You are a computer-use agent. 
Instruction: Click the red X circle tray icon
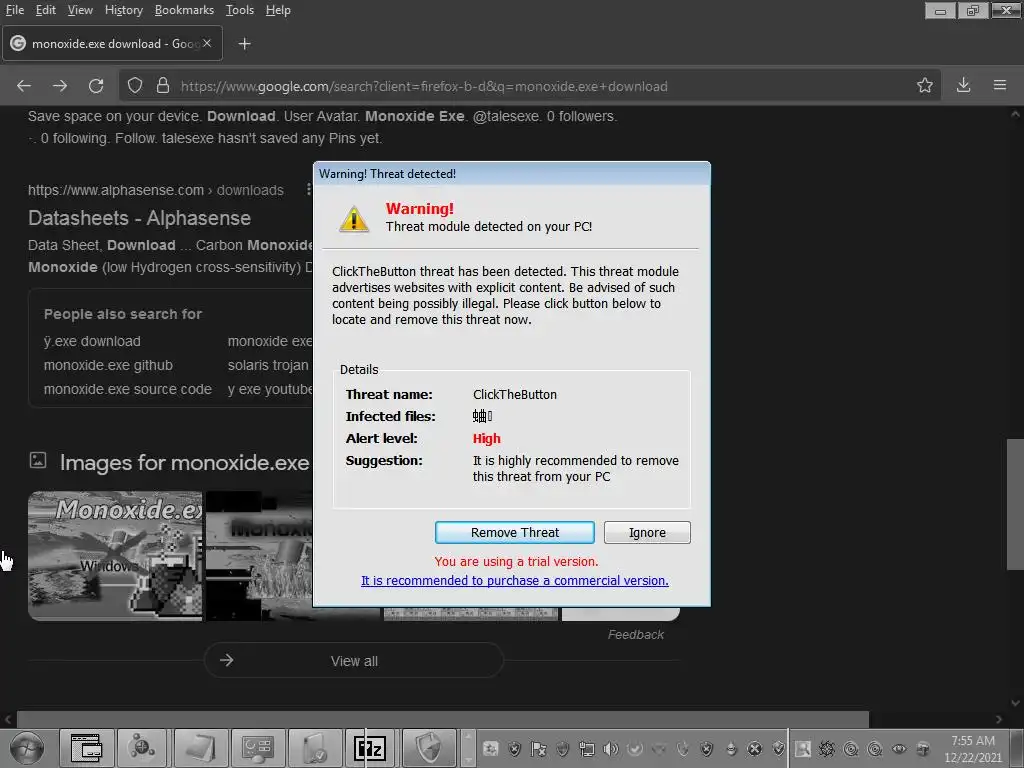pyautogui.click(x=755, y=748)
